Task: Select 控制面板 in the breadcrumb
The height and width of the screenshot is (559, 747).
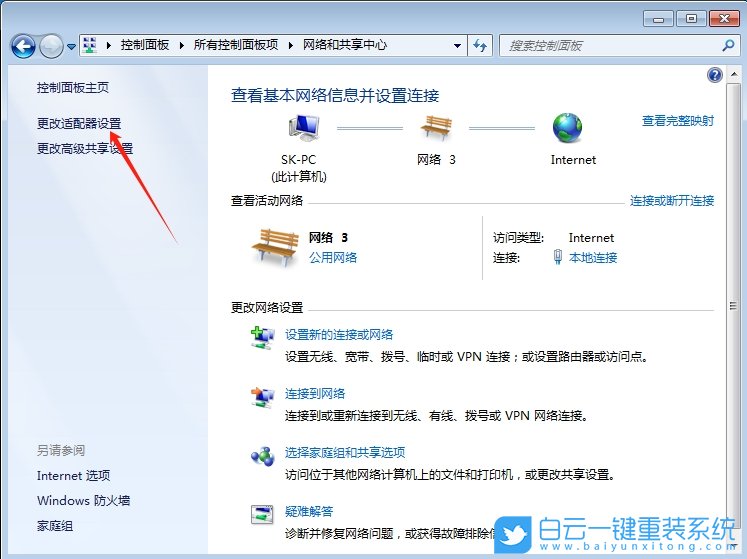Action: (145, 45)
